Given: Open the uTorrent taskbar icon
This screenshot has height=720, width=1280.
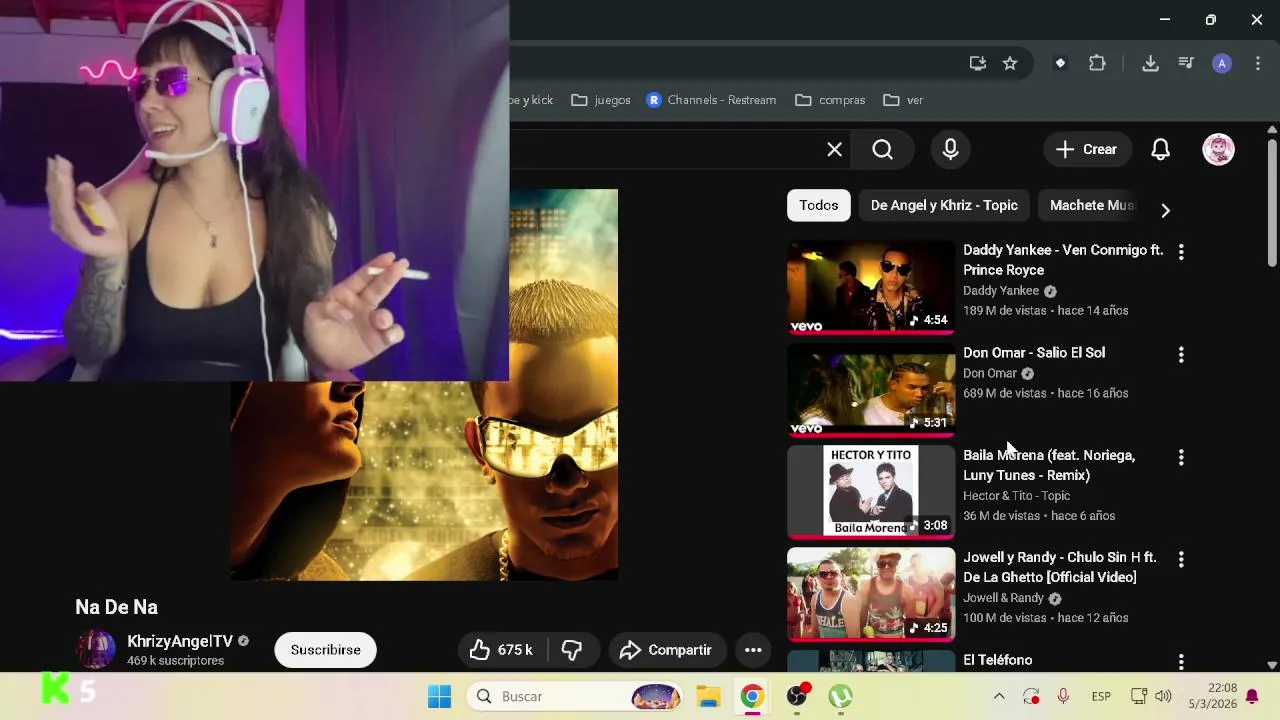Looking at the screenshot, I should click(840, 696).
